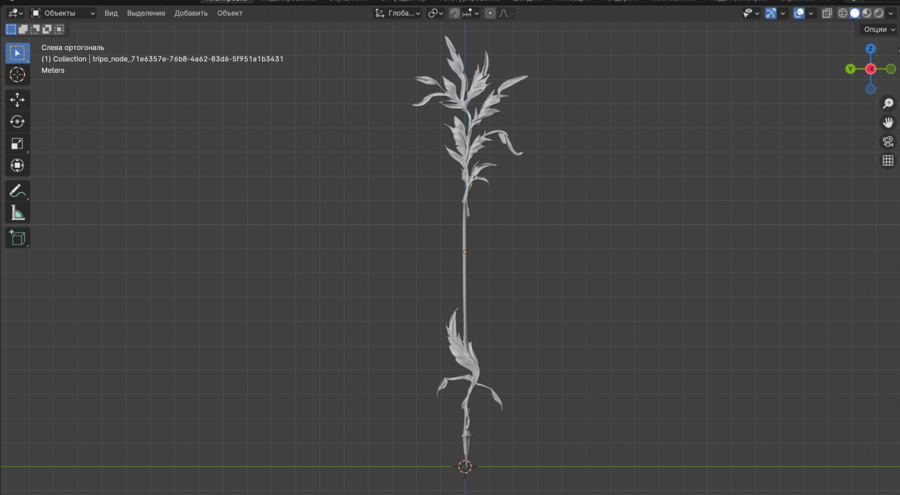Click the zoom magnifier viewport icon
The image size is (900, 495).
pyautogui.click(x=887, y=104)
